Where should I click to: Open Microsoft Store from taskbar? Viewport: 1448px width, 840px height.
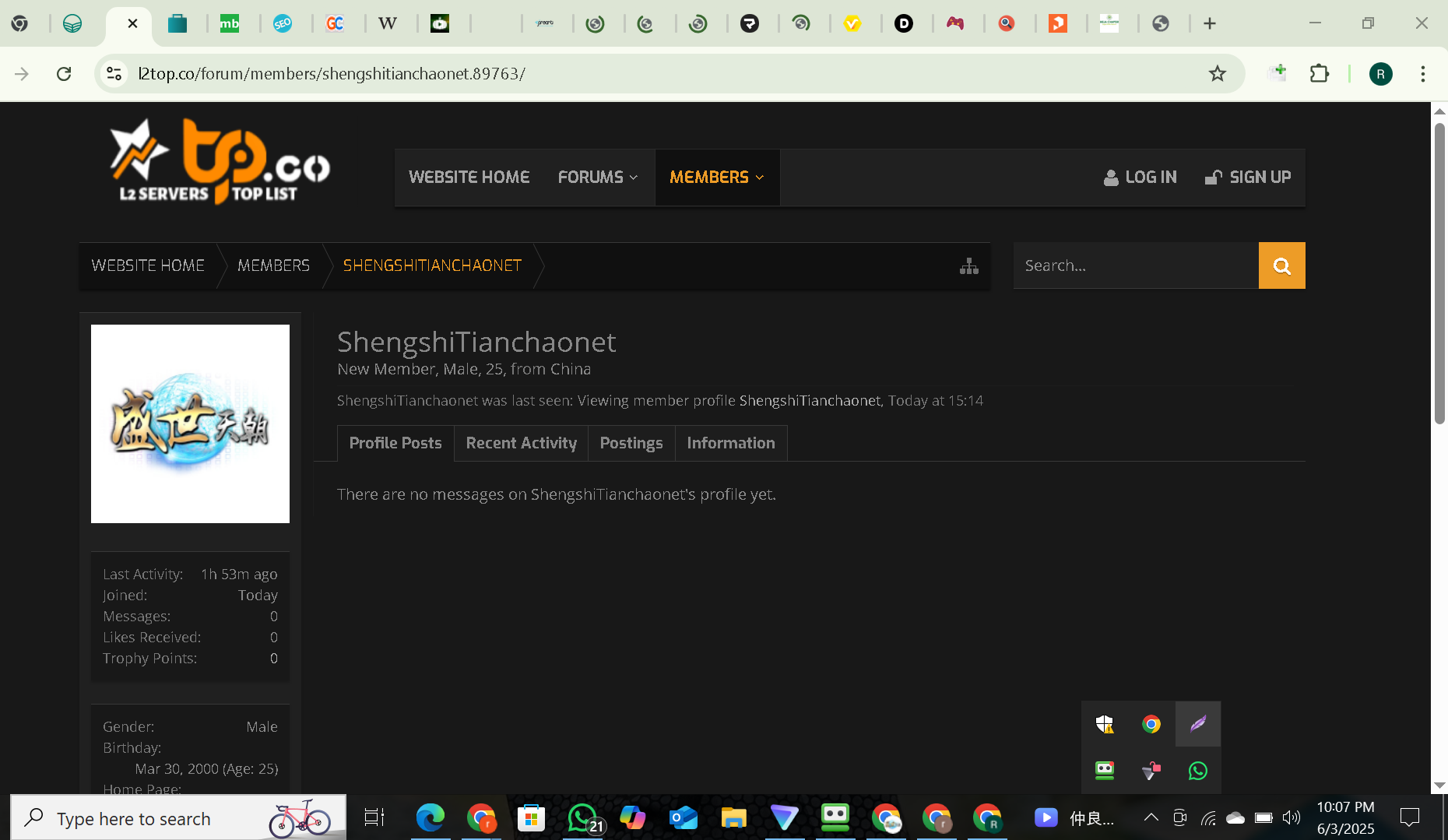click(x=531, y=817)
